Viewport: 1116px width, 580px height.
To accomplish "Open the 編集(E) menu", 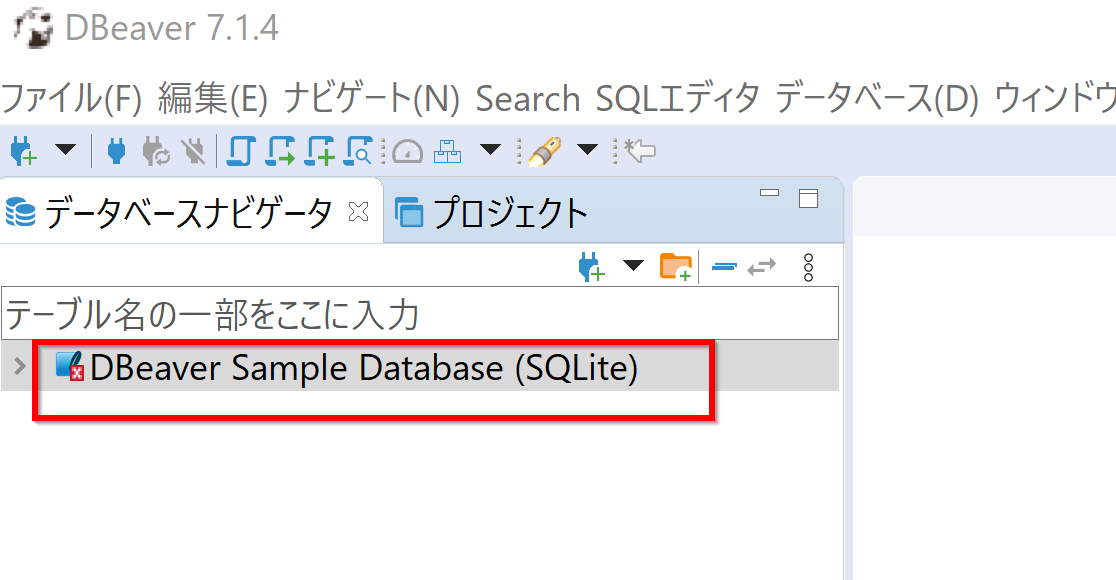I will click(x=212, y=98).
